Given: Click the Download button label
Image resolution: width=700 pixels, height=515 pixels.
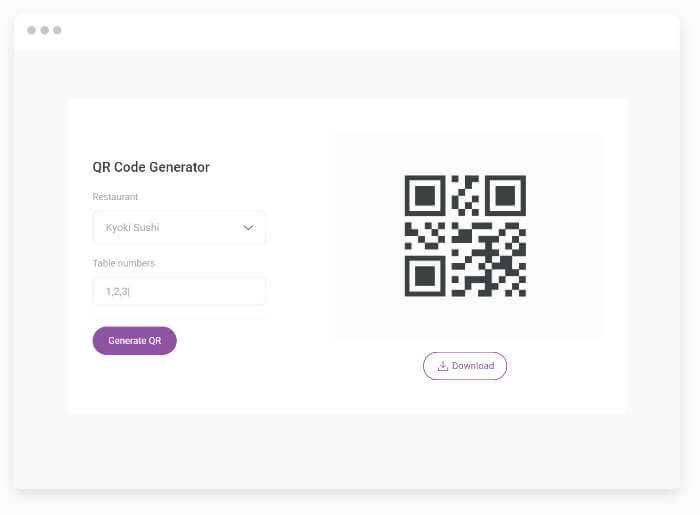Looking at the screenshot, I should 473,366.
